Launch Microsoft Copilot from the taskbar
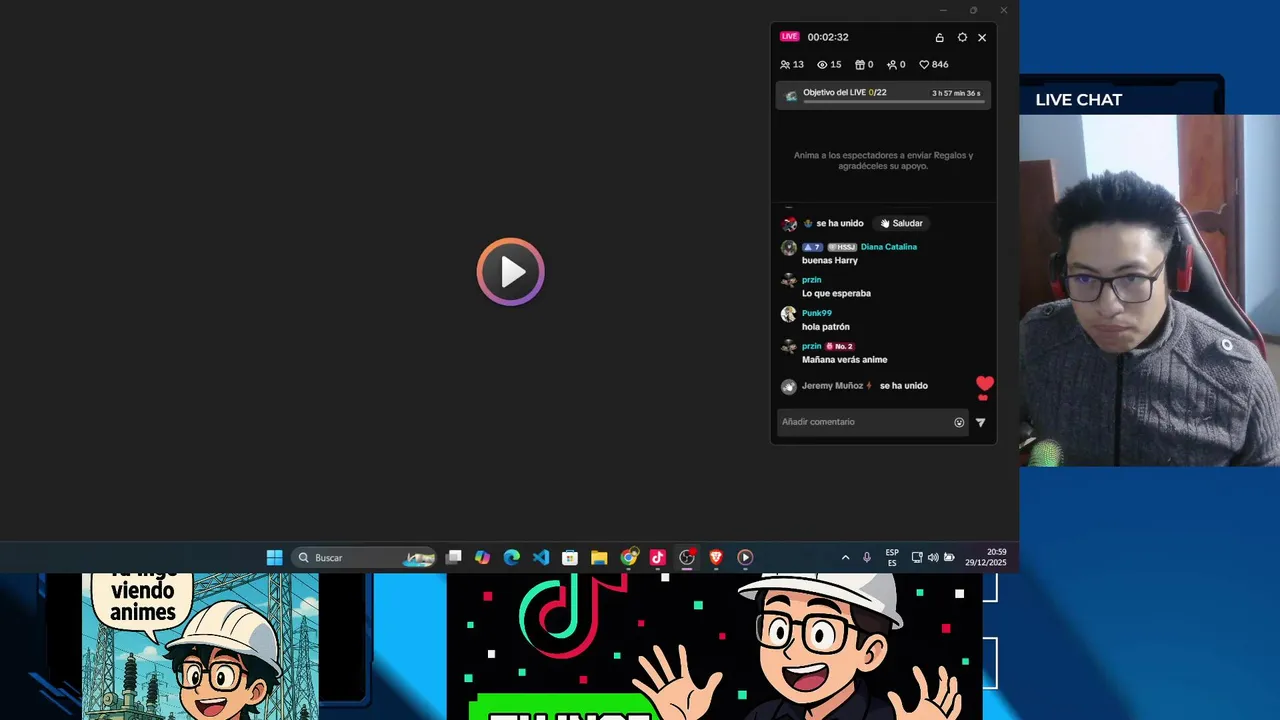 (483, 557)
